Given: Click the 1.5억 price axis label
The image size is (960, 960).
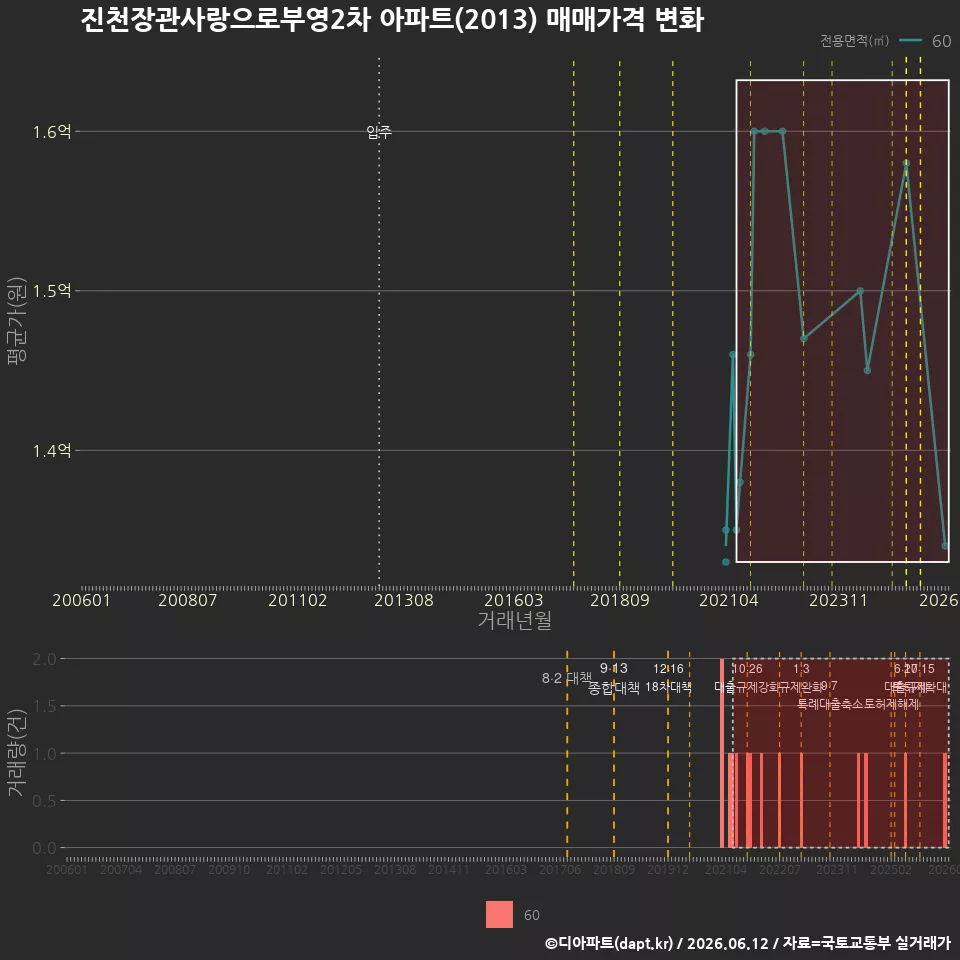Looking at the screenshot, I should 51,291.
